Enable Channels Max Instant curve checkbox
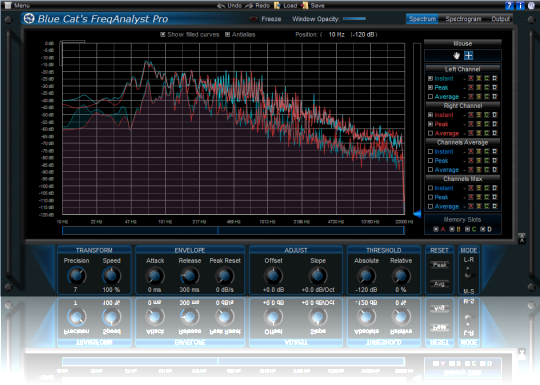Screen dimensions: 540x385 point(430,188)
